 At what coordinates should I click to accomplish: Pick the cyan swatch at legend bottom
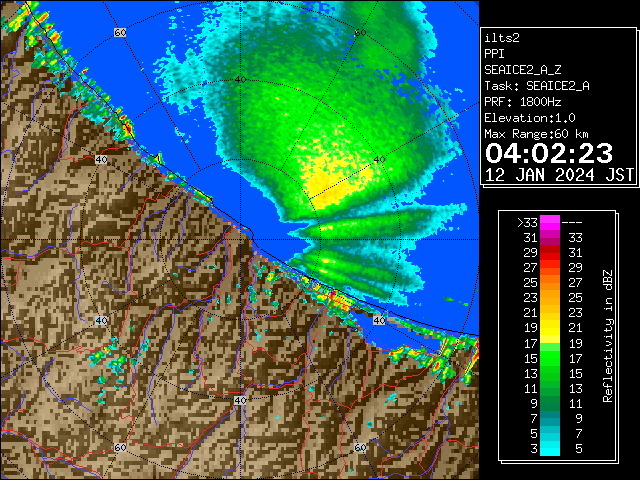pyautogui.click(x=550, y=448)
